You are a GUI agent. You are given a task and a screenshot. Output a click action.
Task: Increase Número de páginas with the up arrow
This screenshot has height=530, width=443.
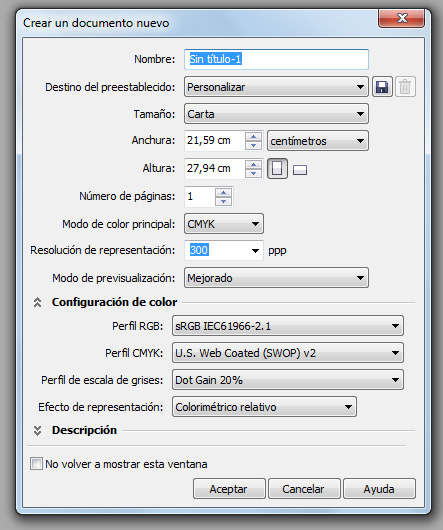(x=223, y=192)
